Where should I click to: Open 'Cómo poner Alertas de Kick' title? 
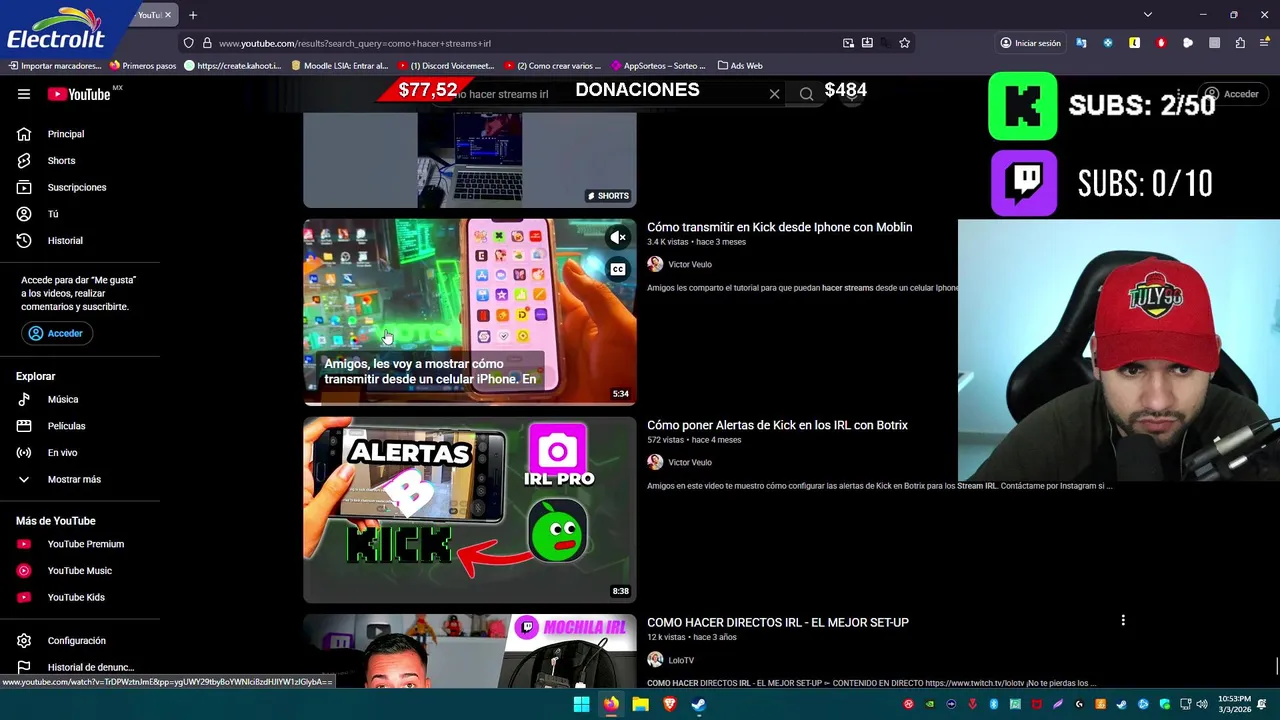(777, 425)
